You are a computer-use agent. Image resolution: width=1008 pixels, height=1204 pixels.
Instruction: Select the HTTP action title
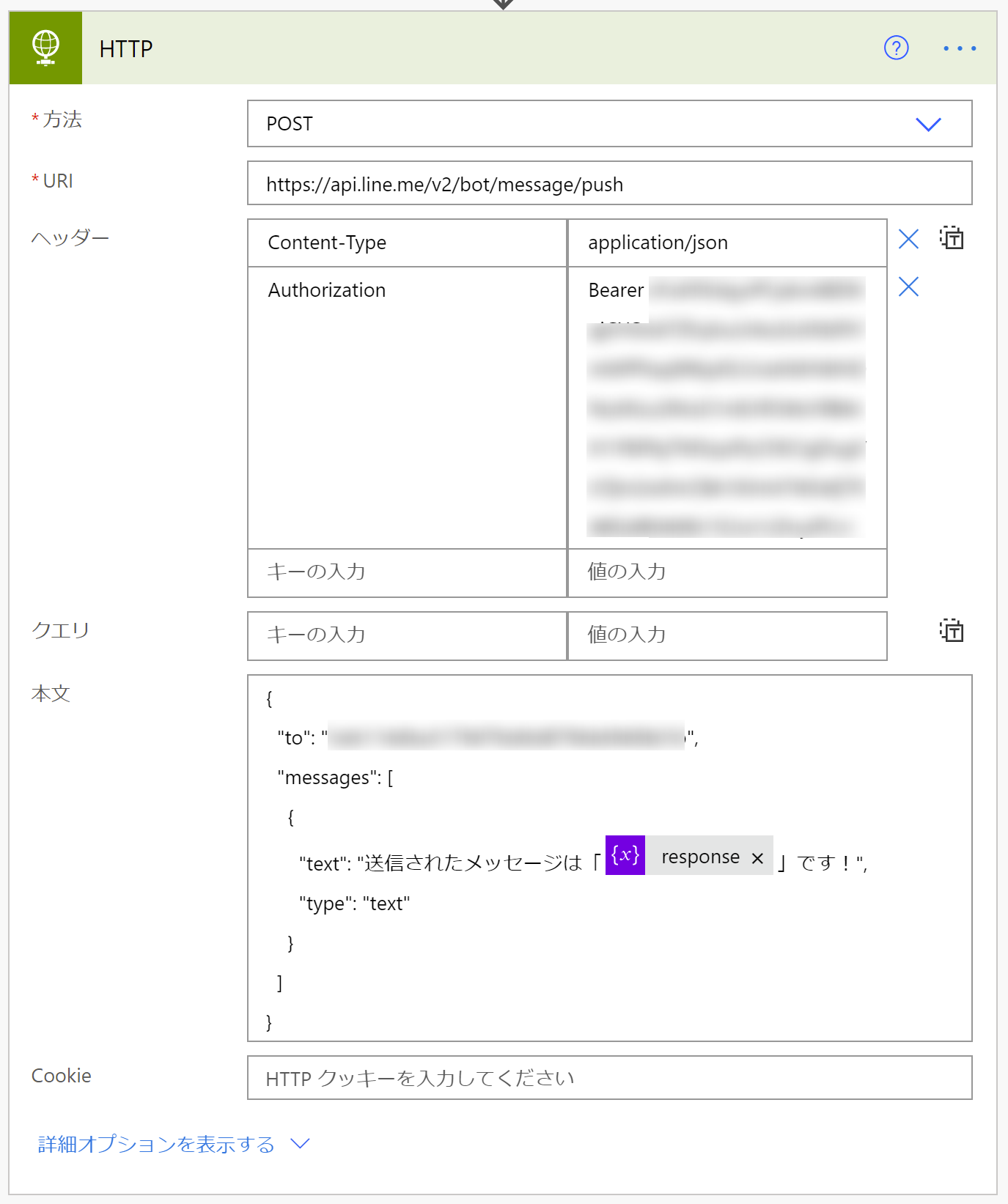pos(126,49)
